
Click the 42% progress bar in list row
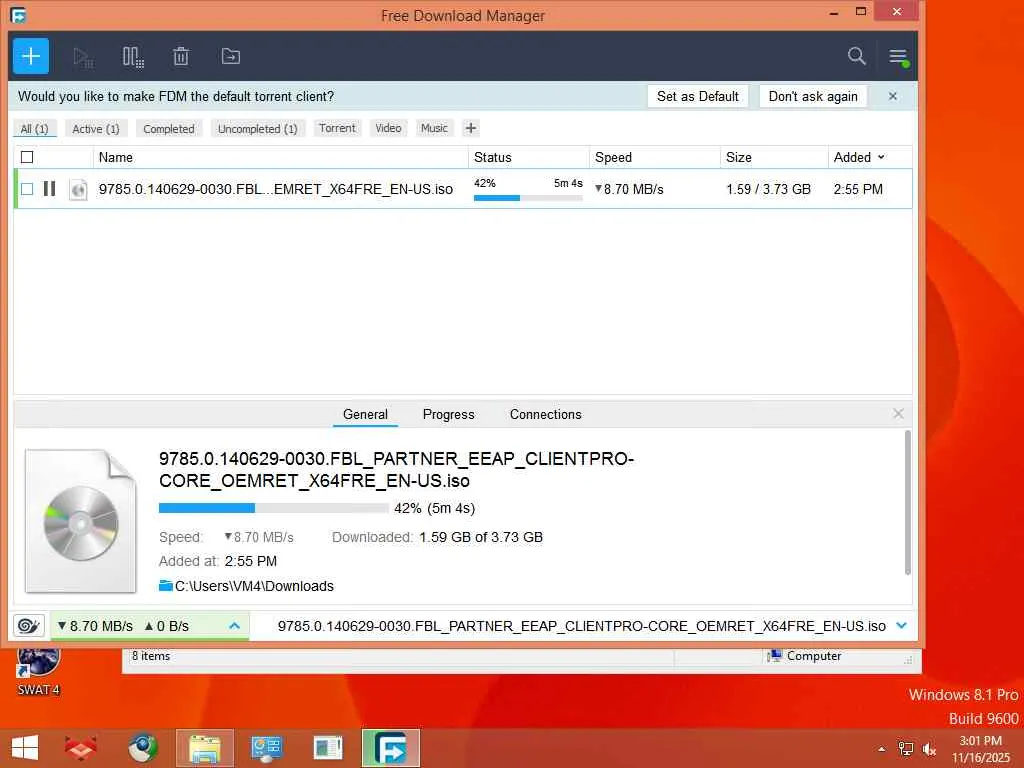[528, 197]
